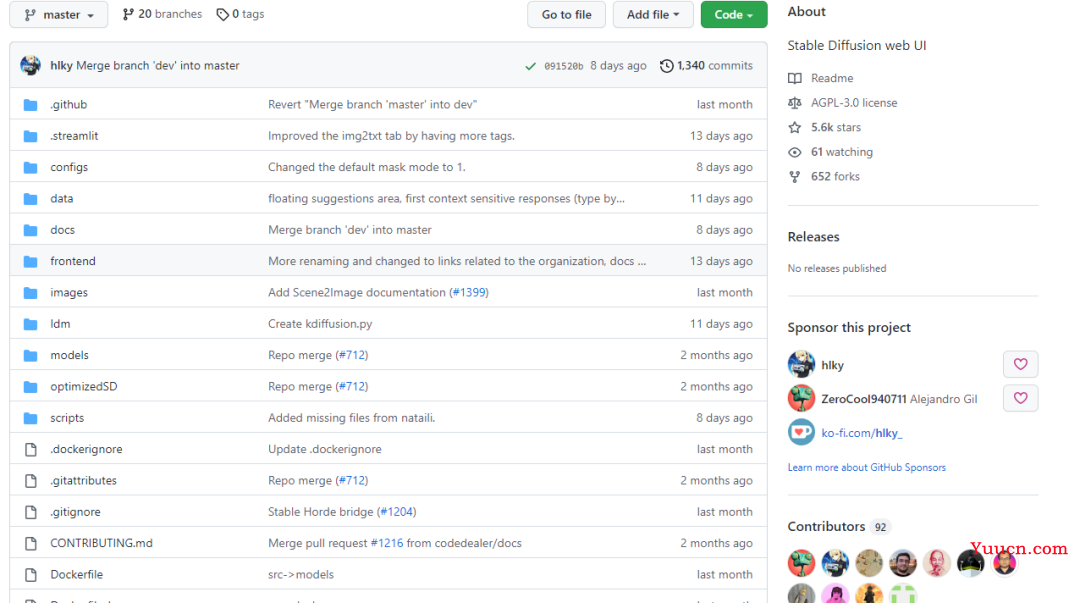
Task: Open 'Added missing files from nataili.' commit
Action: 351,418
